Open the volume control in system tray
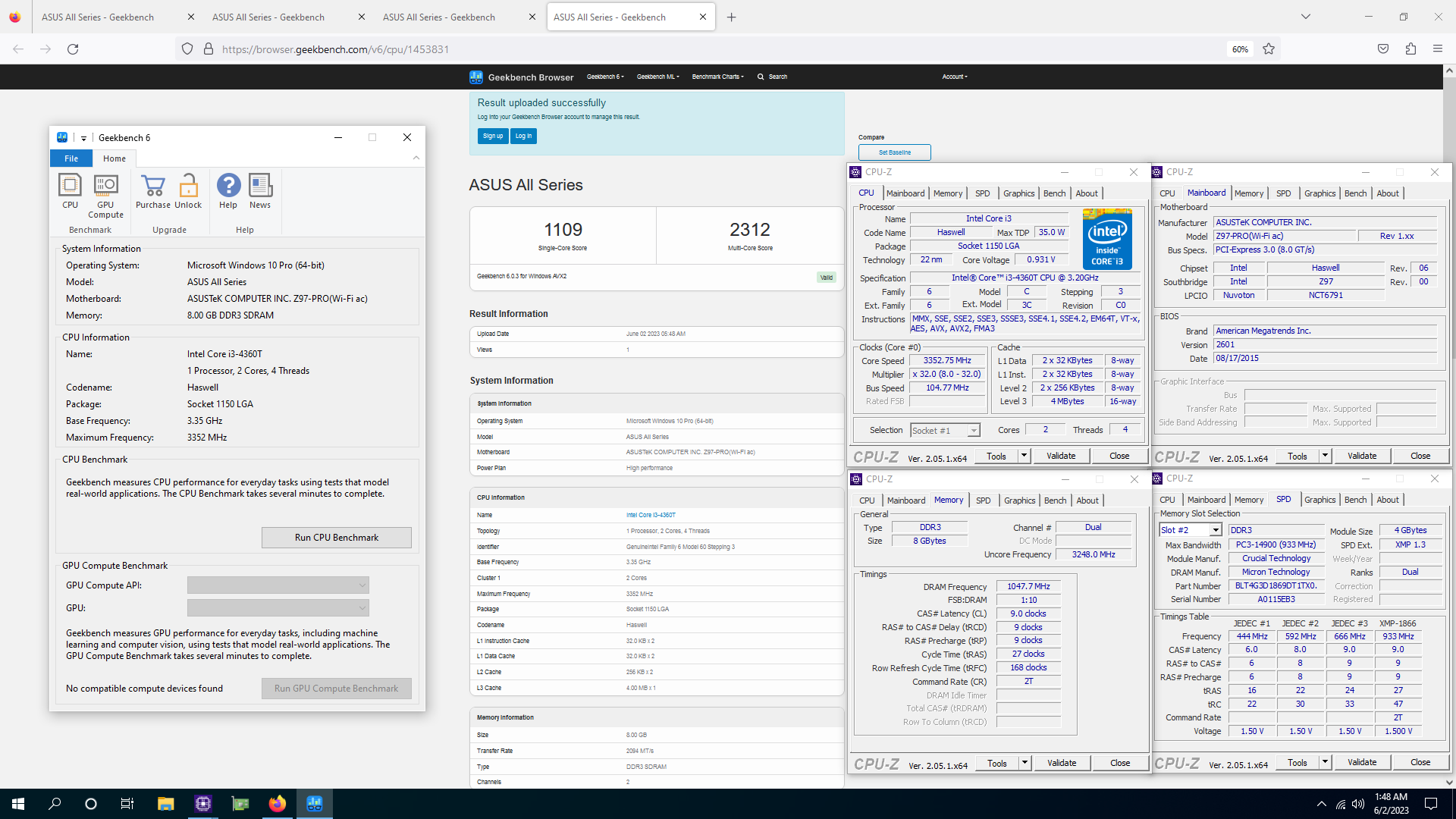Viewport: 1456px width, 819px height. [x=1358, y=804]
